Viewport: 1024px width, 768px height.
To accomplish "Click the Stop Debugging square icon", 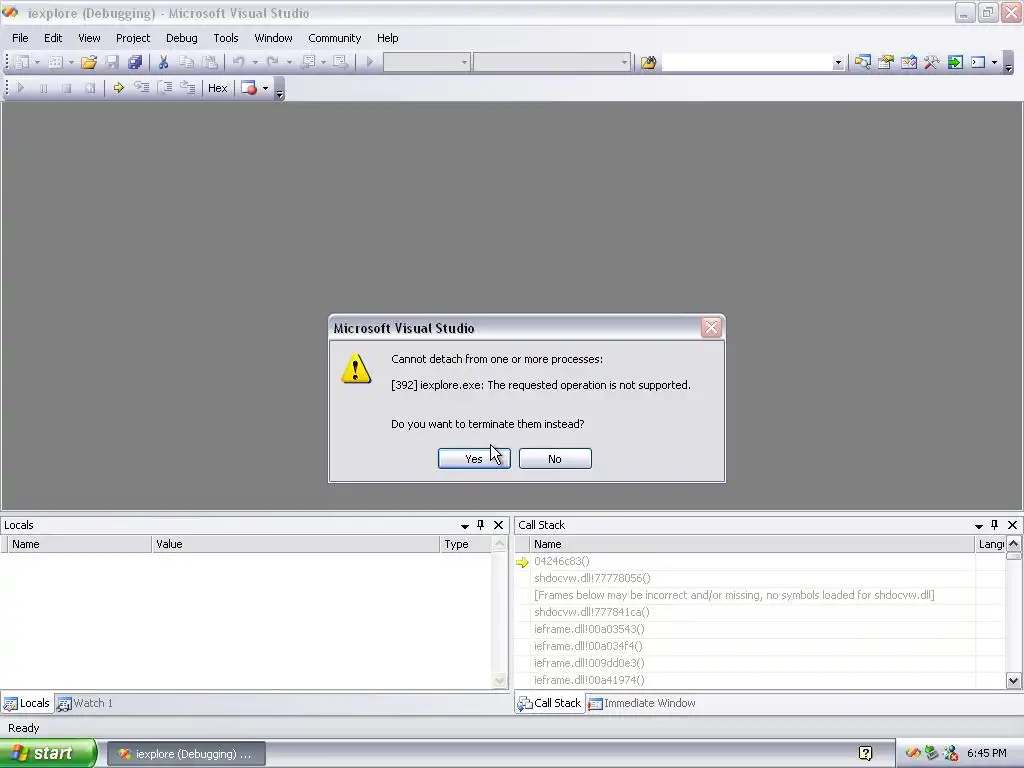I will click(x=67, y=88).
